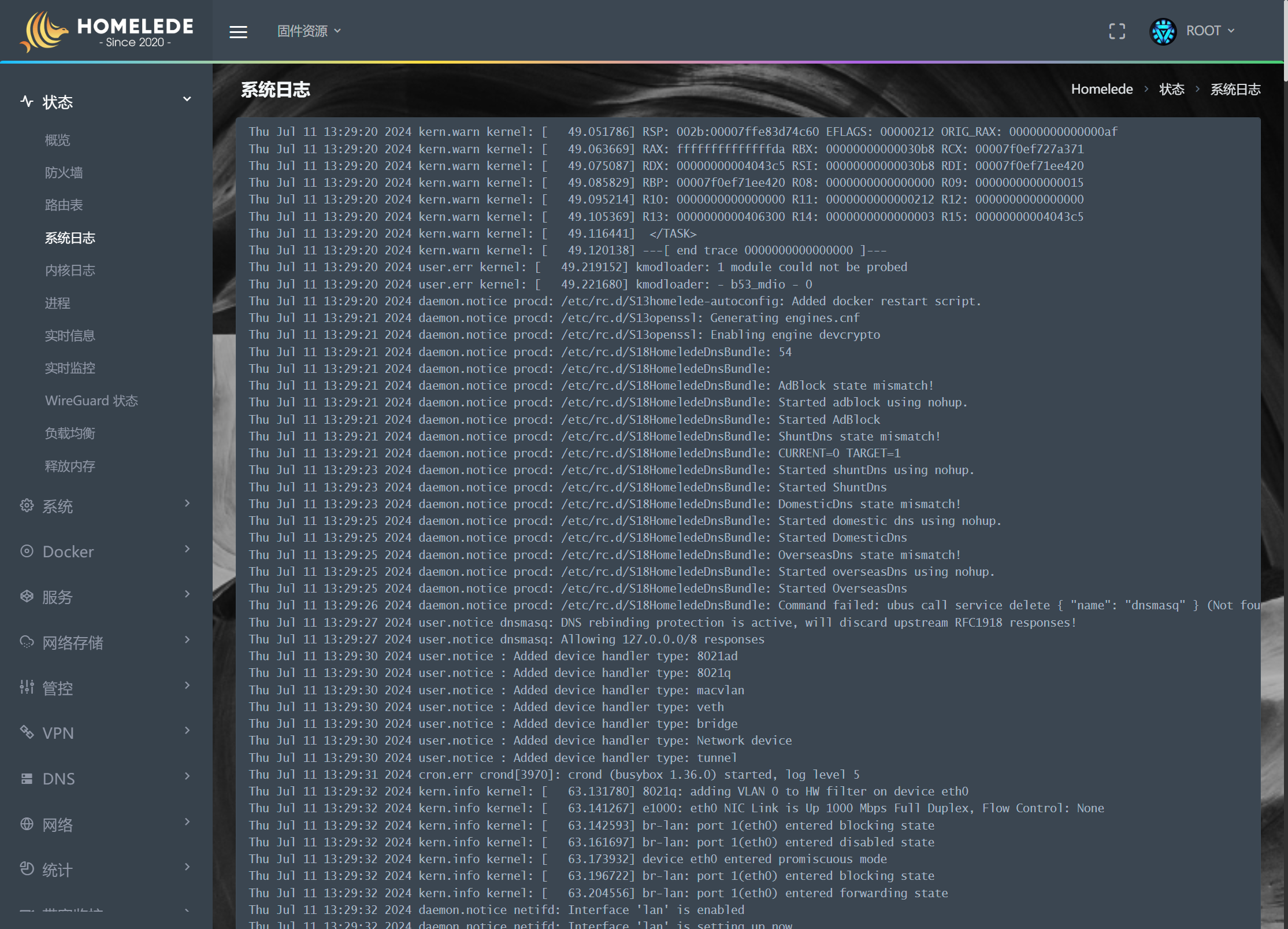This screenshot has height=929, width=1288.
Task: Click the Homelede phoenix logo
Action: coord(106,31)
